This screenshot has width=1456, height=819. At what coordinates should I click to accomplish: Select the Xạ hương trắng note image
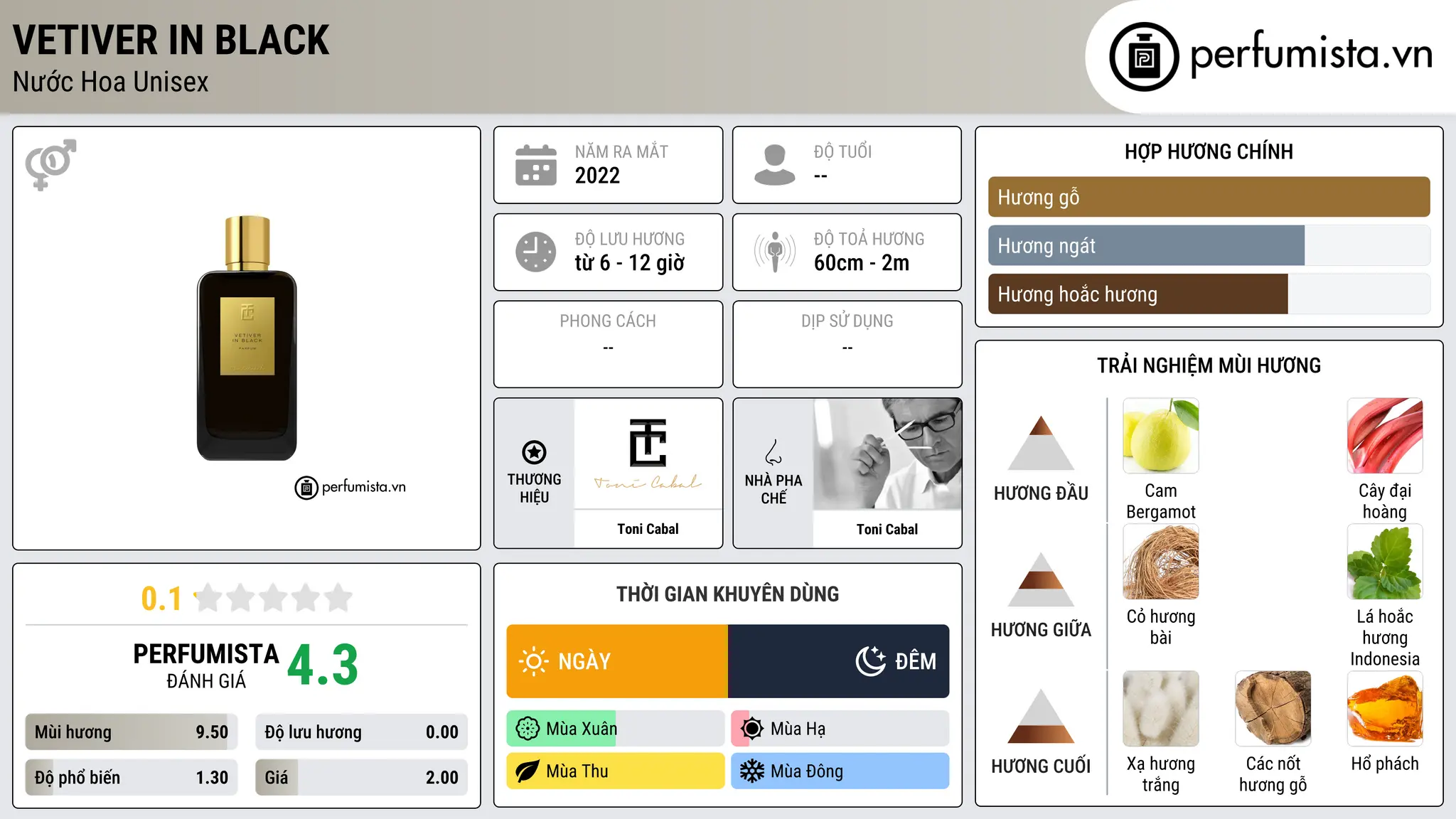[x=1161, y=708]
